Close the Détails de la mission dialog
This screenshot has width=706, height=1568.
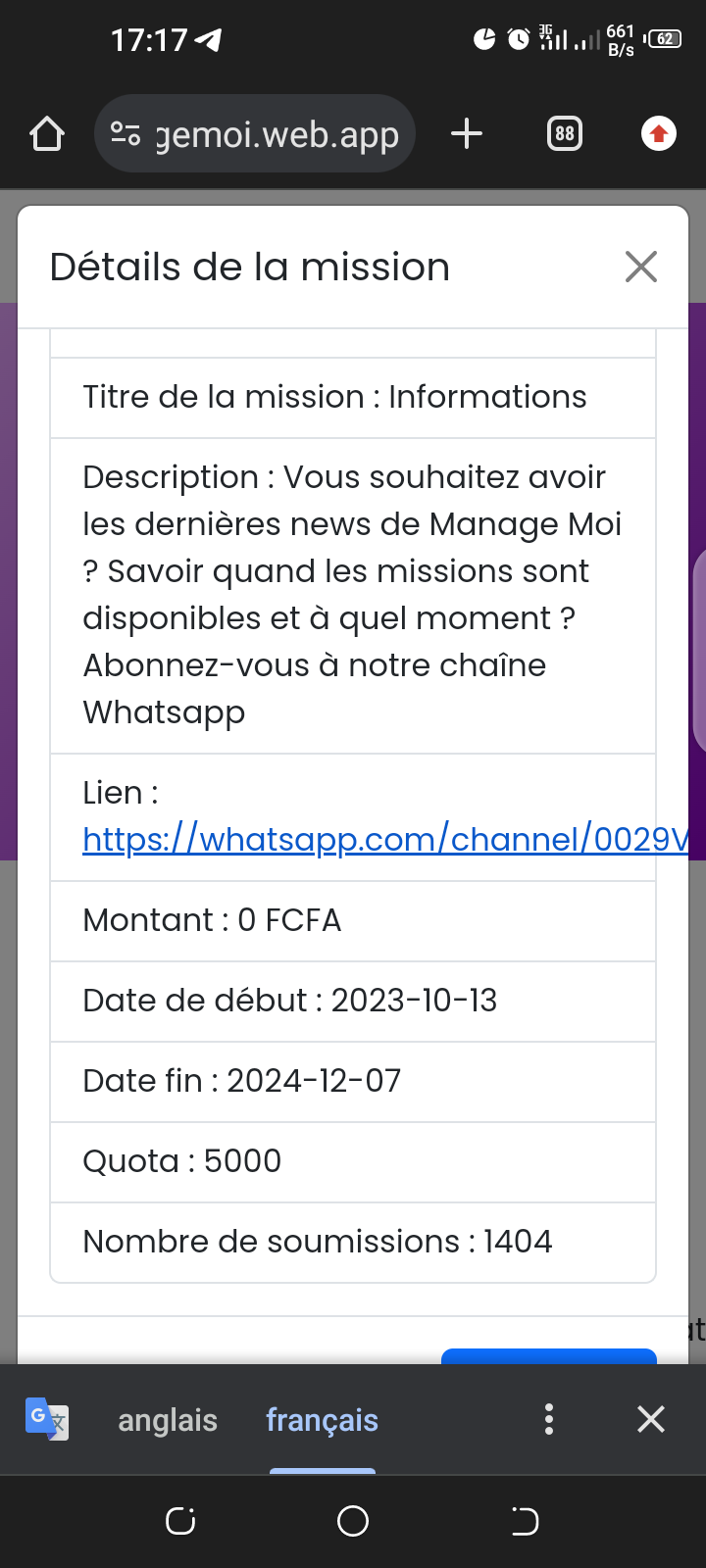[640, 267]
